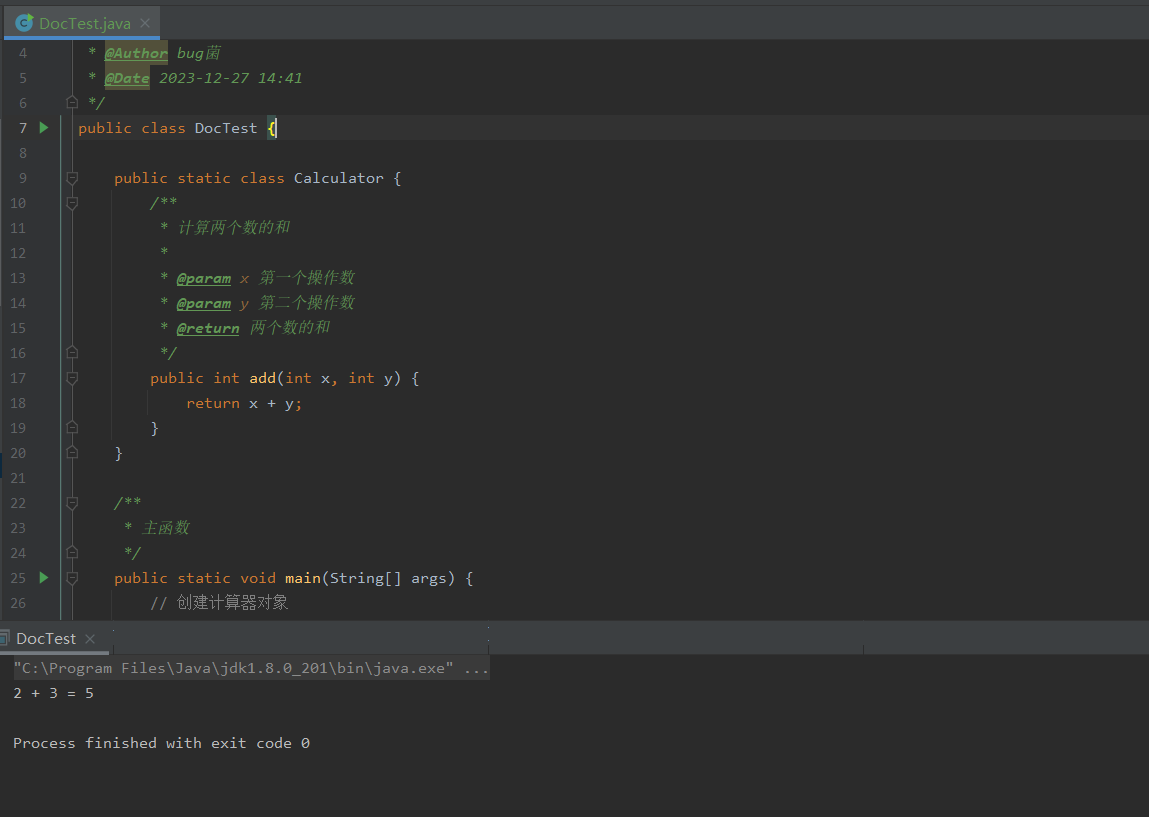This screenshot has height=817, width=1149.
Task: Click the comment '创建计算器对象' on line 26
Action: [x=232, y=602]
